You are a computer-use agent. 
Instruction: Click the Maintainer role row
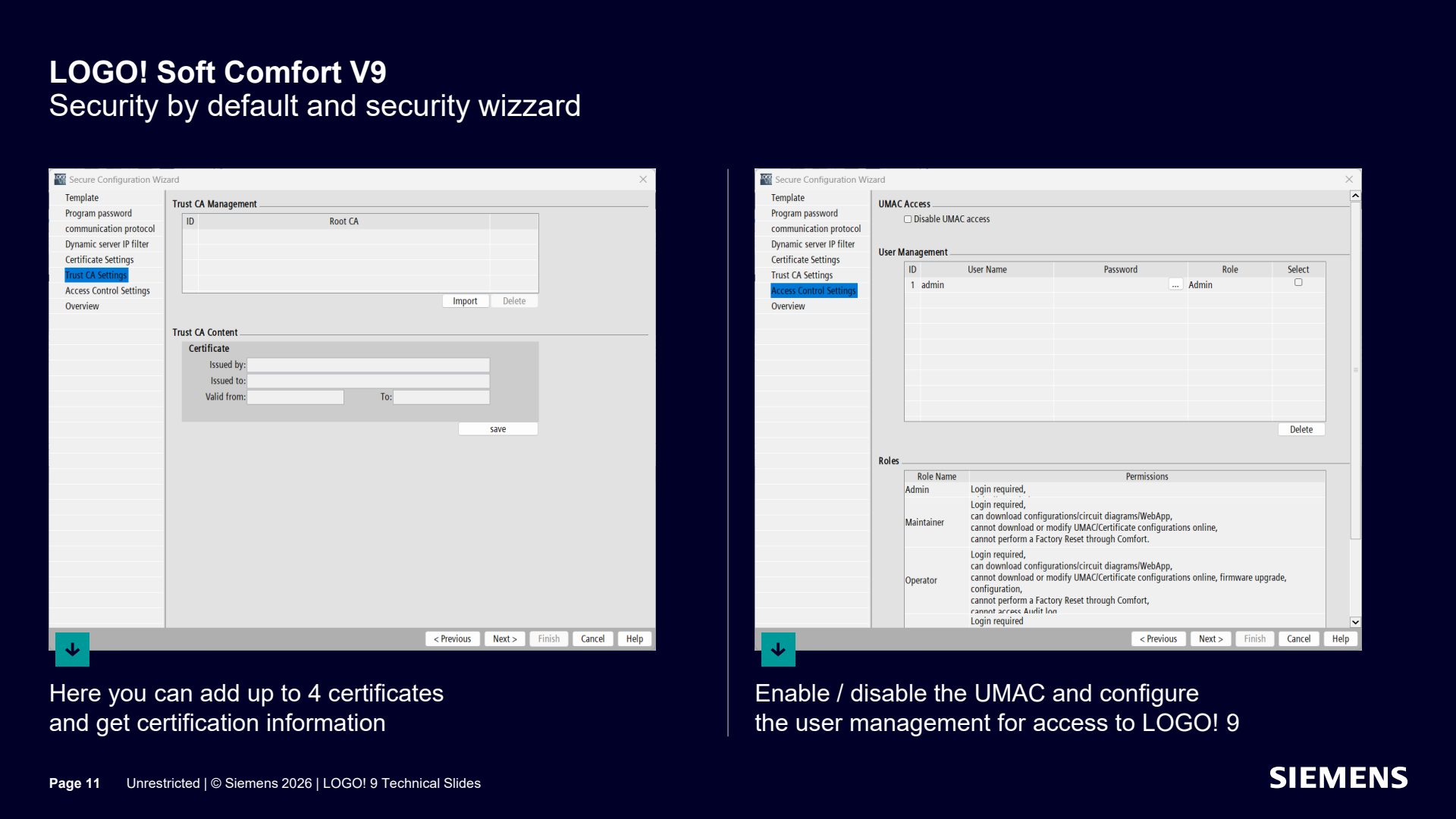click(x=1115, y=522)
